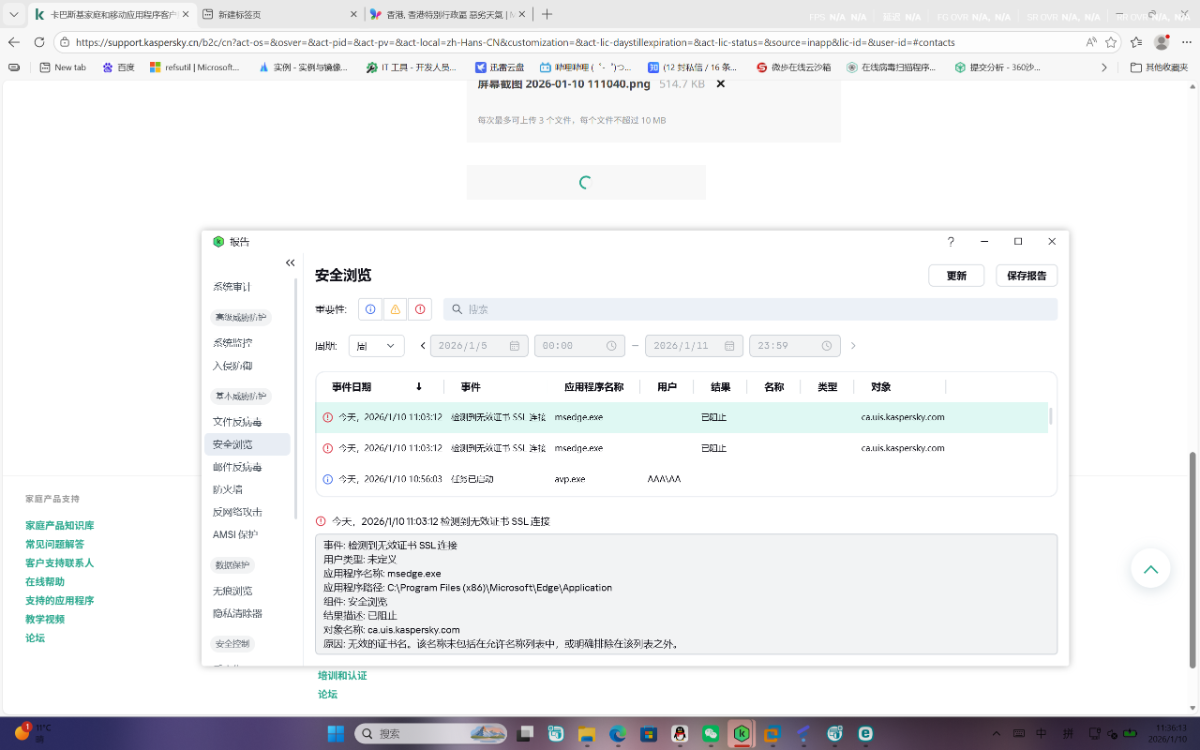The height and width of the screenshot is (750, 1200).
Task: Click the browser back arrow
Action: pos(14,42)
